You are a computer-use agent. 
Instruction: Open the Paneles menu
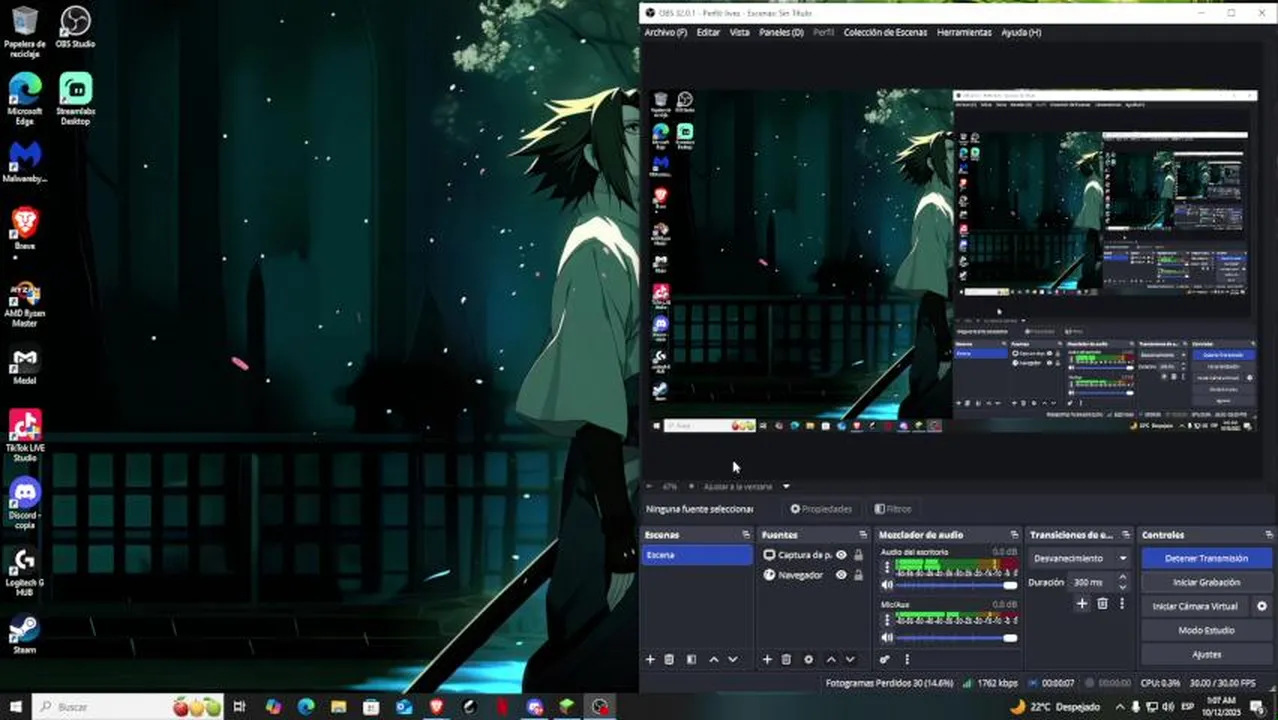tap(781, 32)
